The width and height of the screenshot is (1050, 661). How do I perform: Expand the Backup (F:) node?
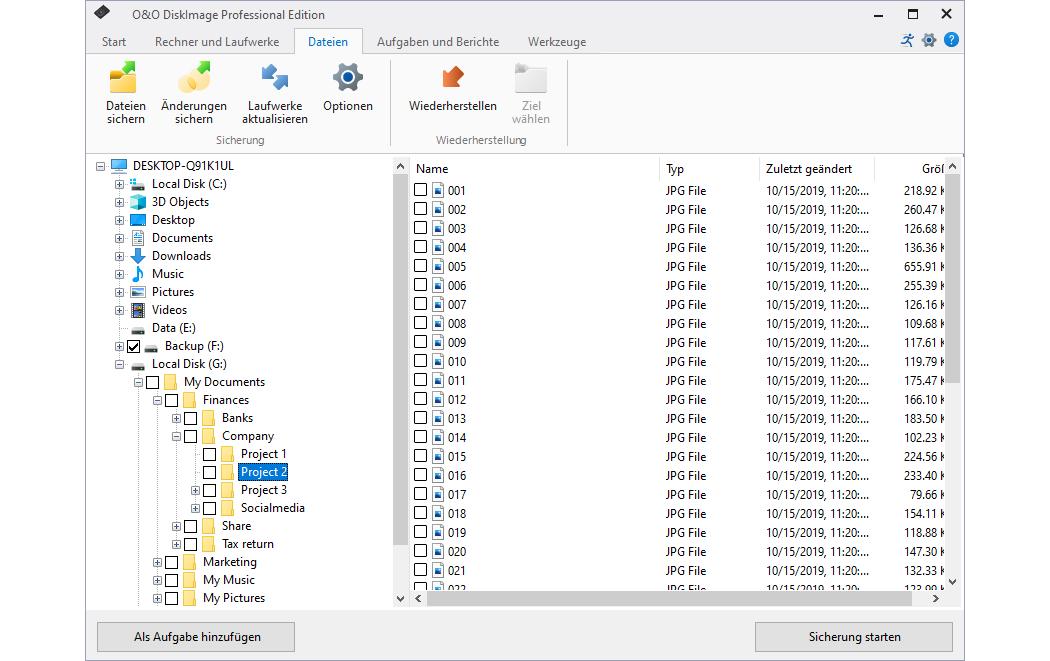[119, 346]
